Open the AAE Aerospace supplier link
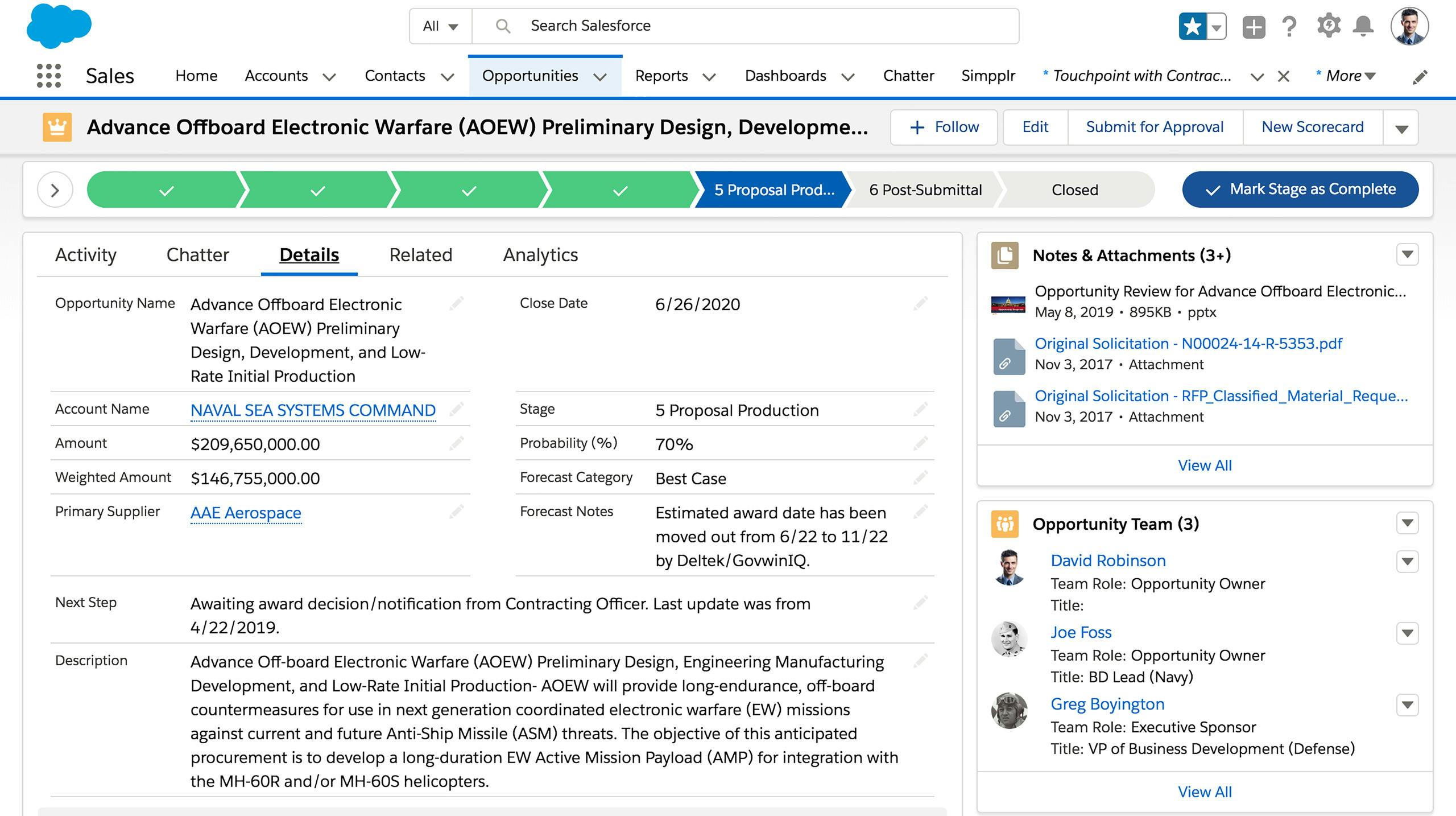 click(x=246, y=513)
